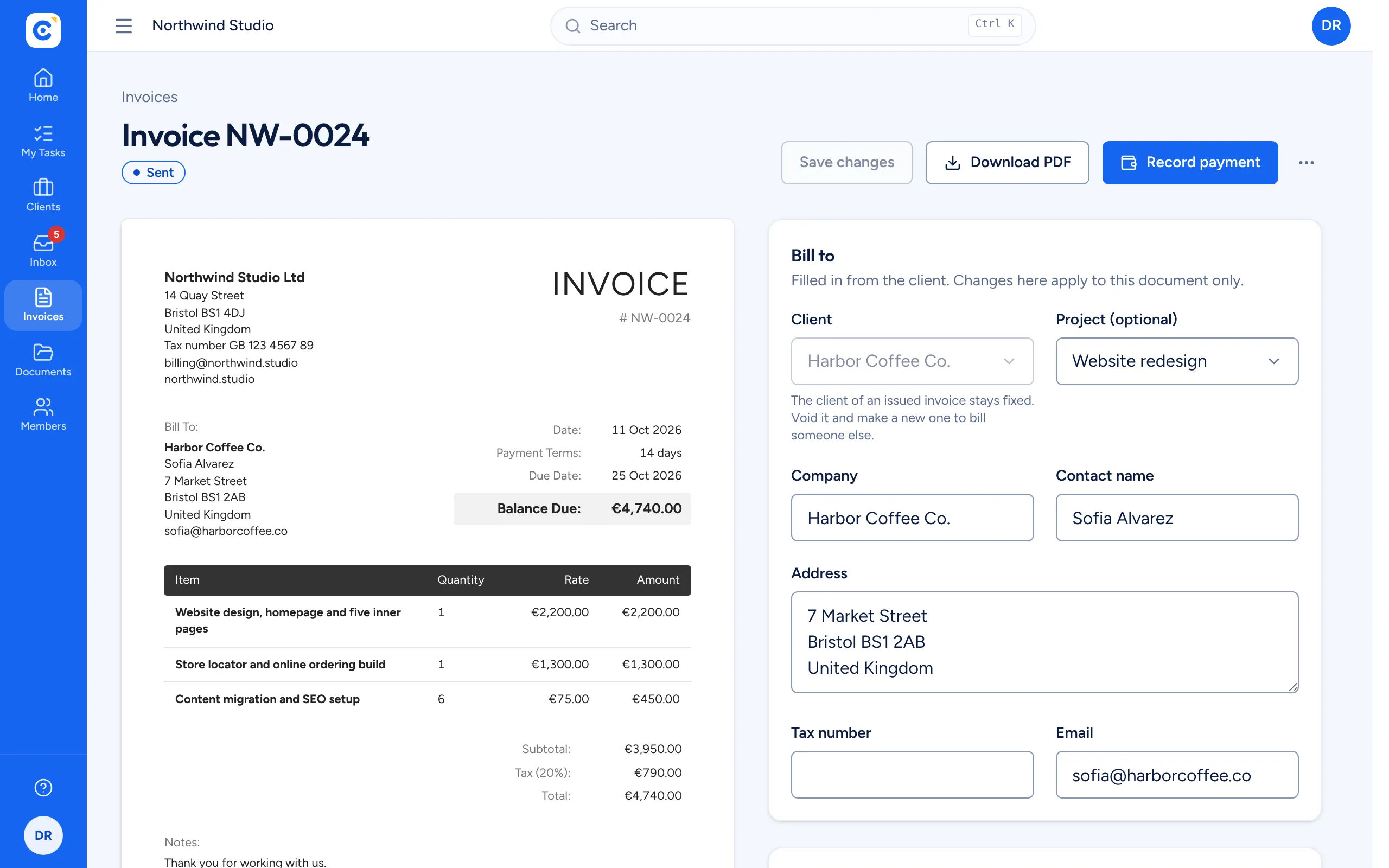This screenshot has height=868, width=1389.
Task: Click the Rate €75.00 cell
Action: click(x=568, y=699)
